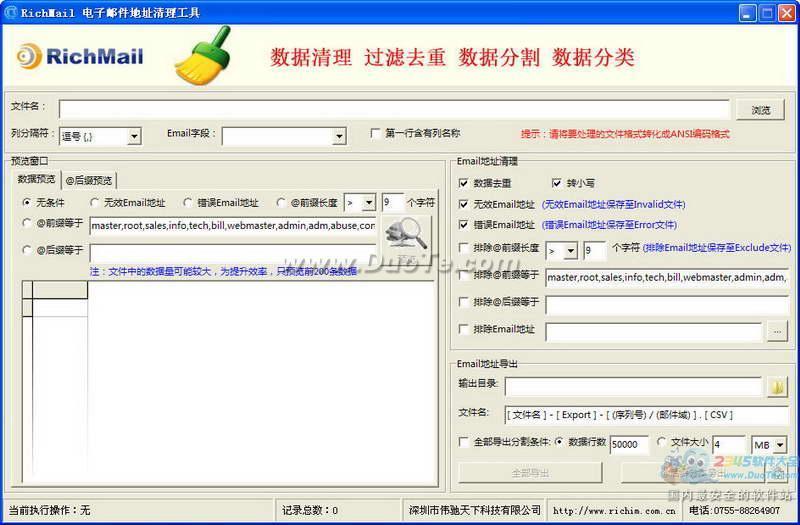The image size is (800, 525).
Task: Click the 文件名 path input field at top
Action: tap(394, 109)
